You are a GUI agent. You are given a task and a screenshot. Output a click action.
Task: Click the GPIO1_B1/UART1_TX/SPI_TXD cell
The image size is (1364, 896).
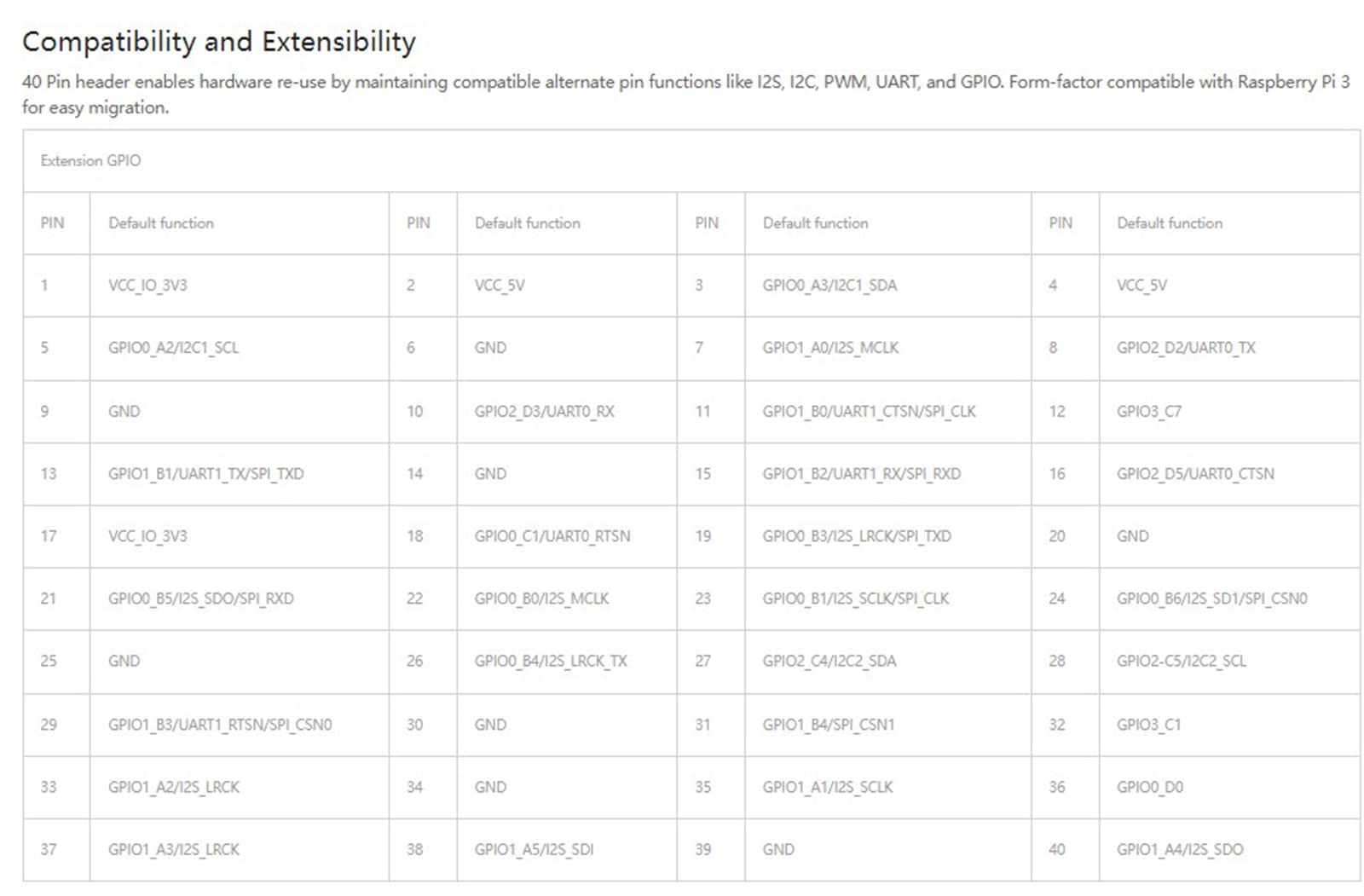[205, 473]
